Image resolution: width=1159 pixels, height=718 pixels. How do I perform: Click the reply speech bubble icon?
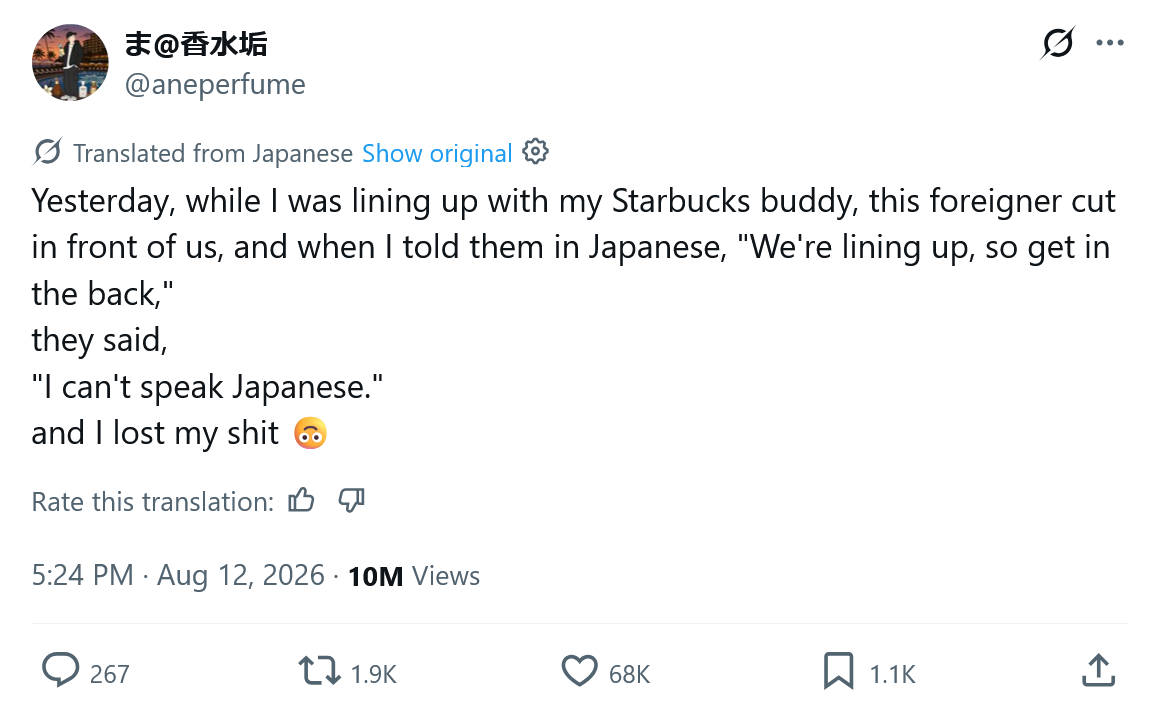click(60, 670)
